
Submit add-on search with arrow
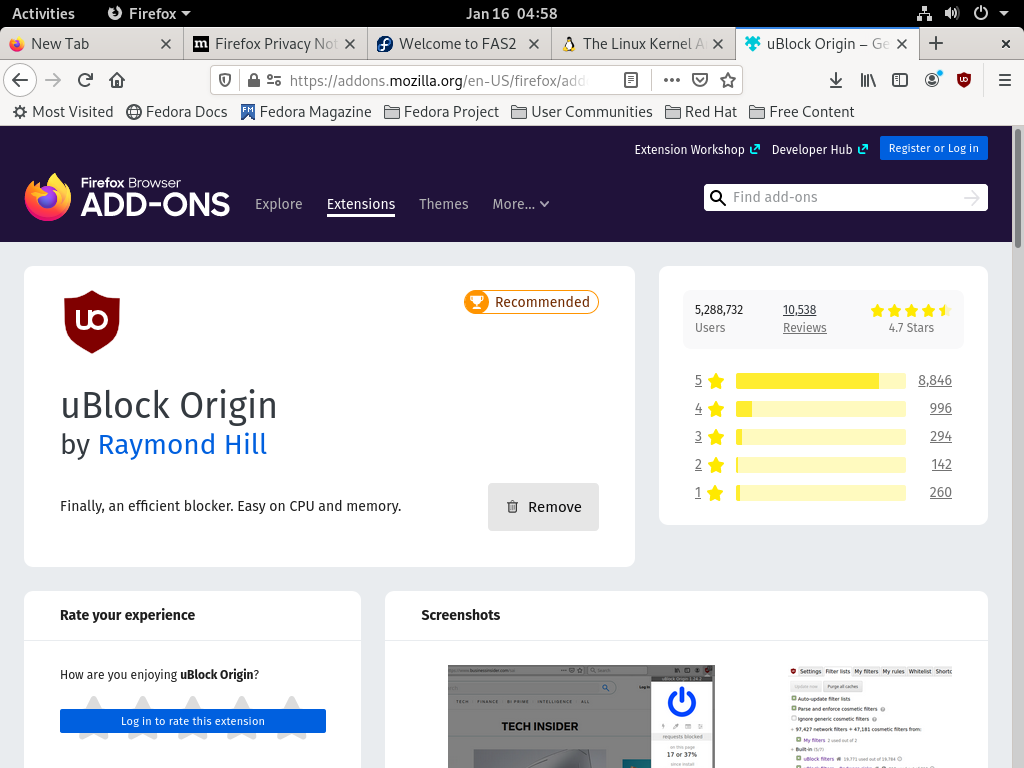(972, 197)
